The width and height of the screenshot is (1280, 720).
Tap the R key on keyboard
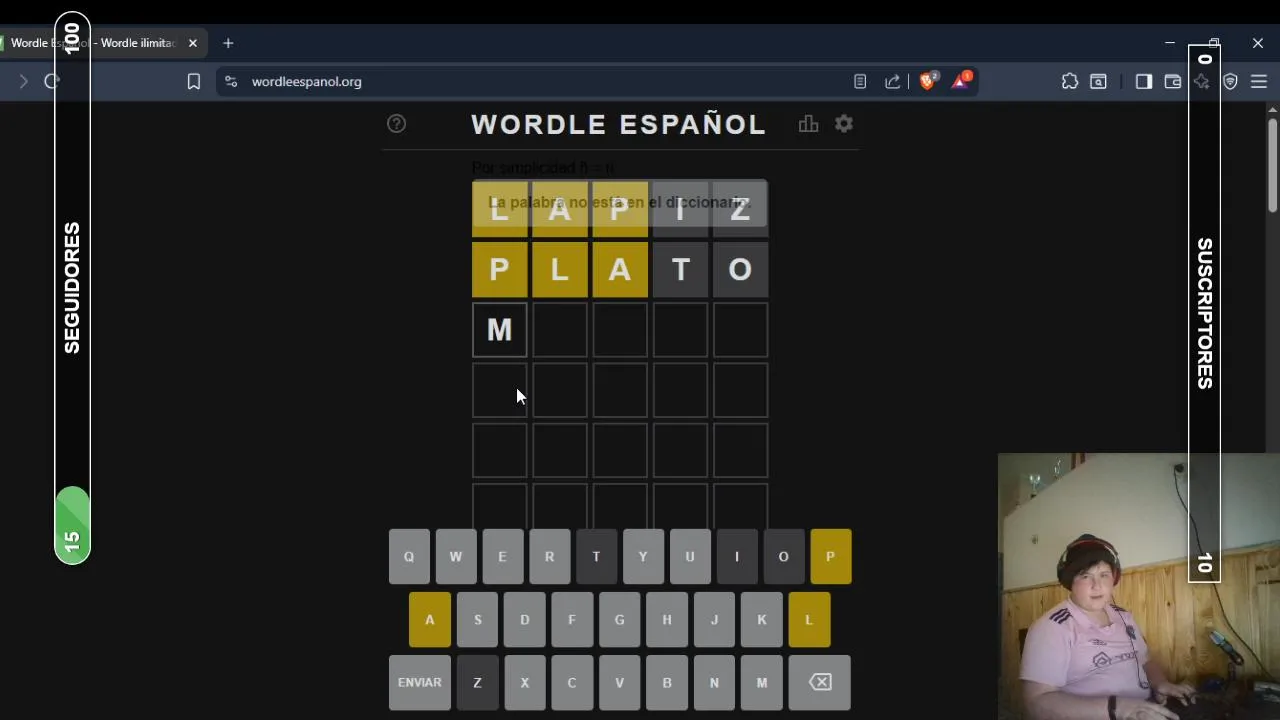click(x=549, y=556)
